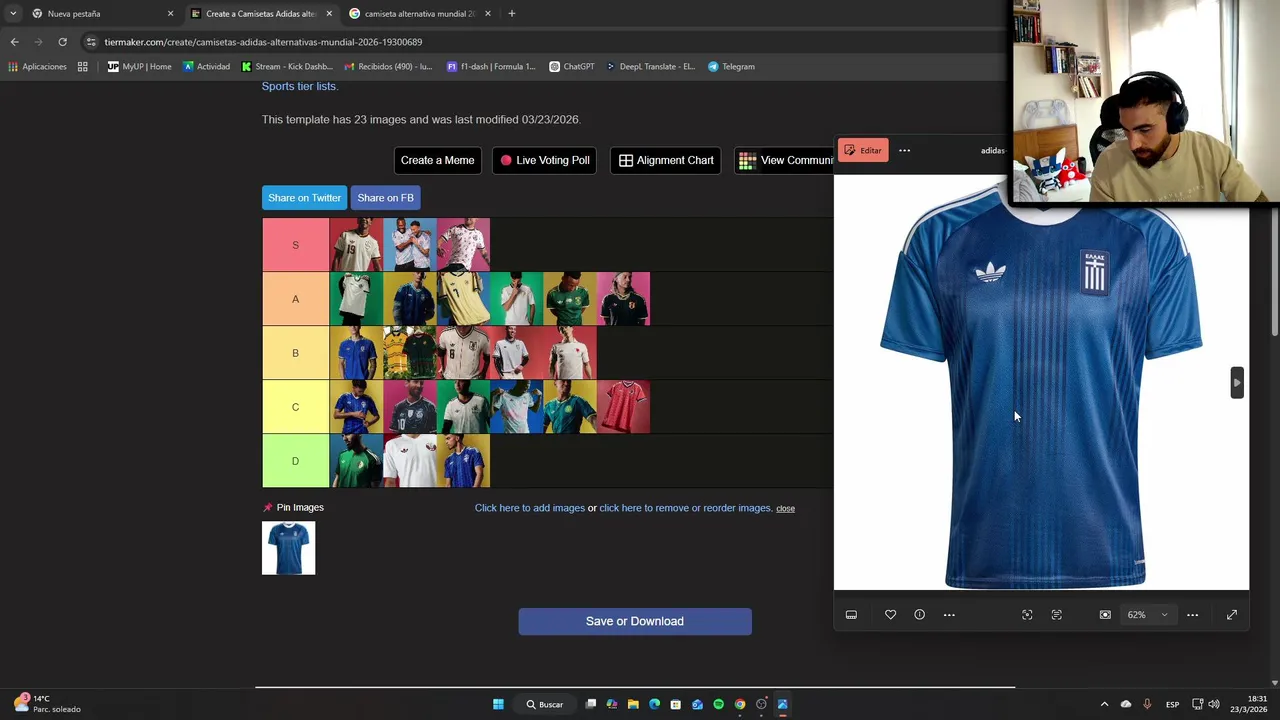Go to next image with right arrow
This screenshot has width=1280, height=720.
[x=1237, y=382]
